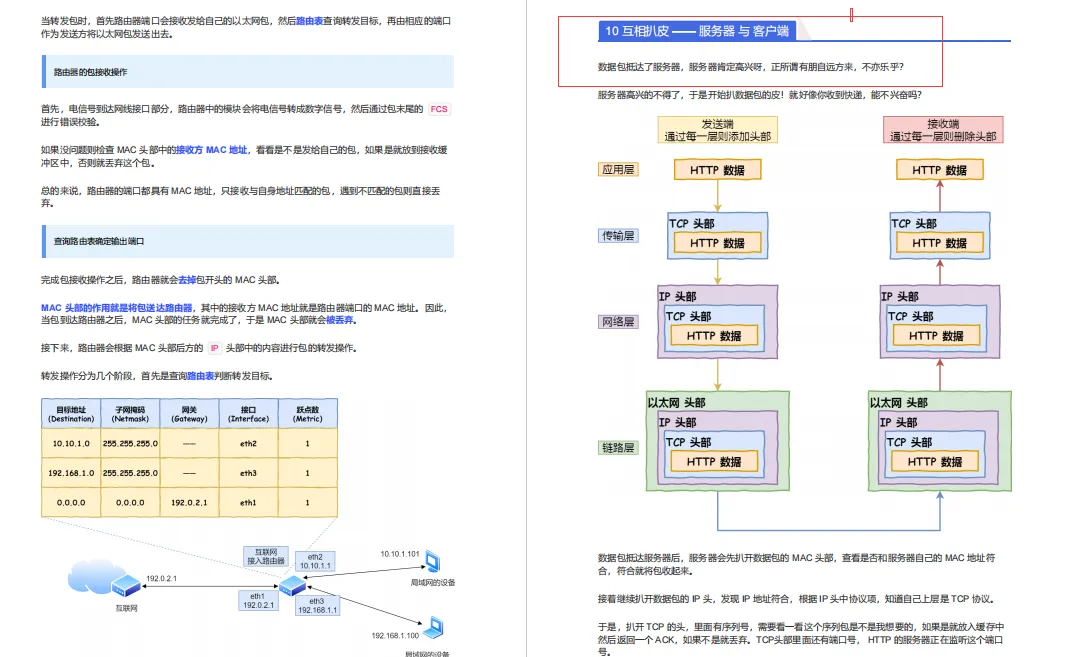Click the sender's application-layer HTTP 数据 box
The width and height of the screenshot is (1075, 657).
717,170
